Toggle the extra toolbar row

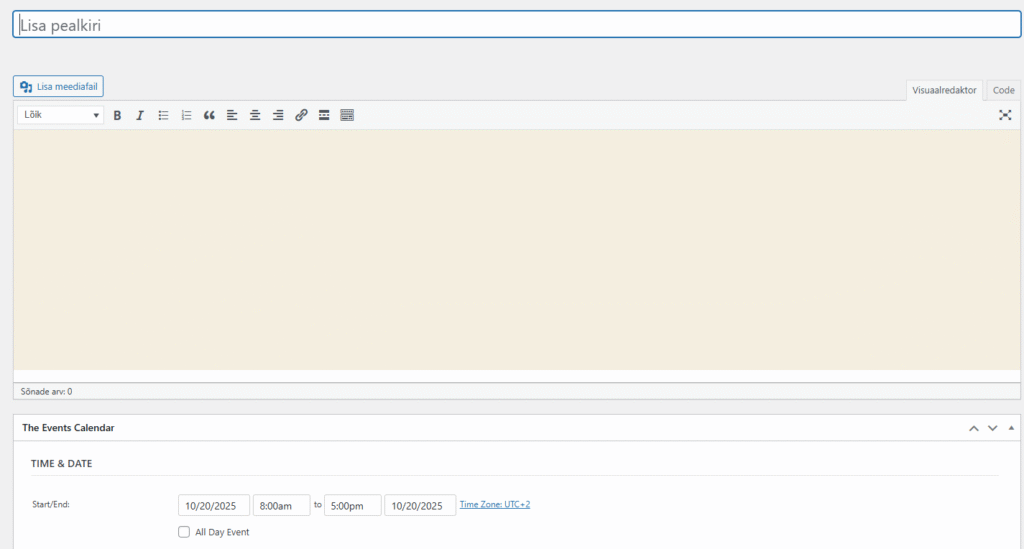pyautogui.click(x=347, y=116)
